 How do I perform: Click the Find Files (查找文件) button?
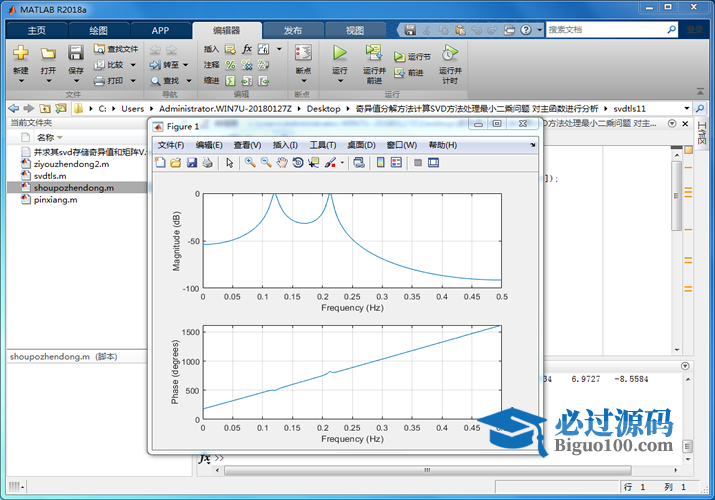click(x=116, y=48)
